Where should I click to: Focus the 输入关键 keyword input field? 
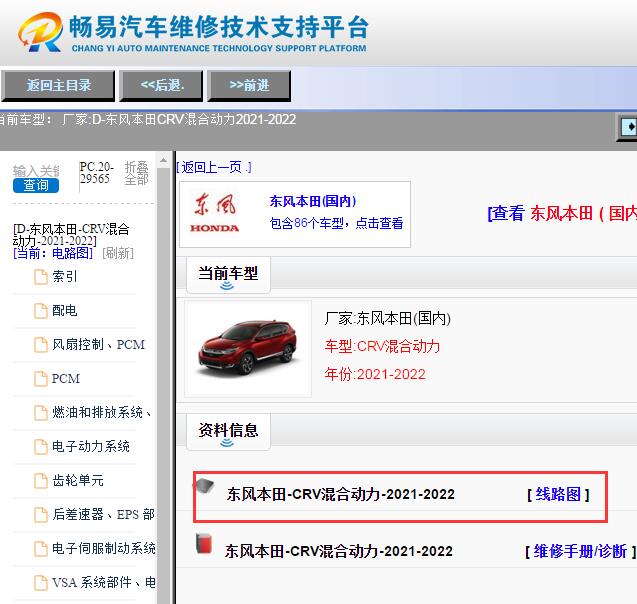(x=36, y=171)
